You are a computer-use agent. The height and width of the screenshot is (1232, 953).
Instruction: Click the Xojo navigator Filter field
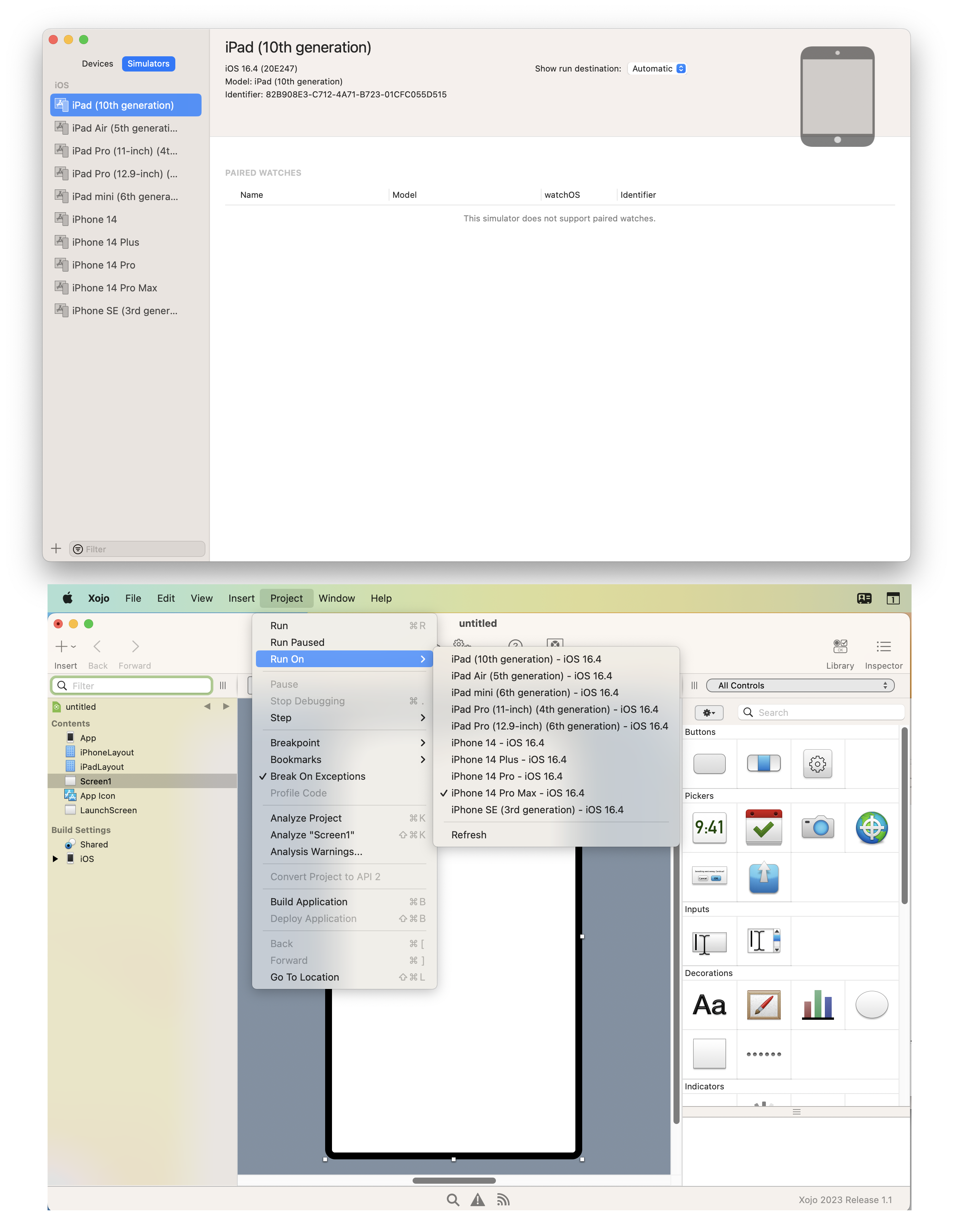coord(132,685)
